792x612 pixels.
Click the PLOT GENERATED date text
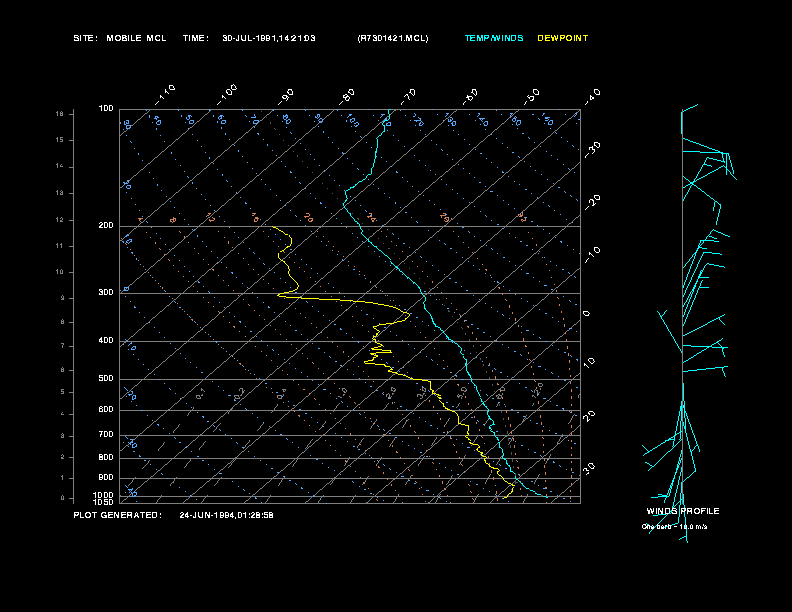tap(226, 515)
